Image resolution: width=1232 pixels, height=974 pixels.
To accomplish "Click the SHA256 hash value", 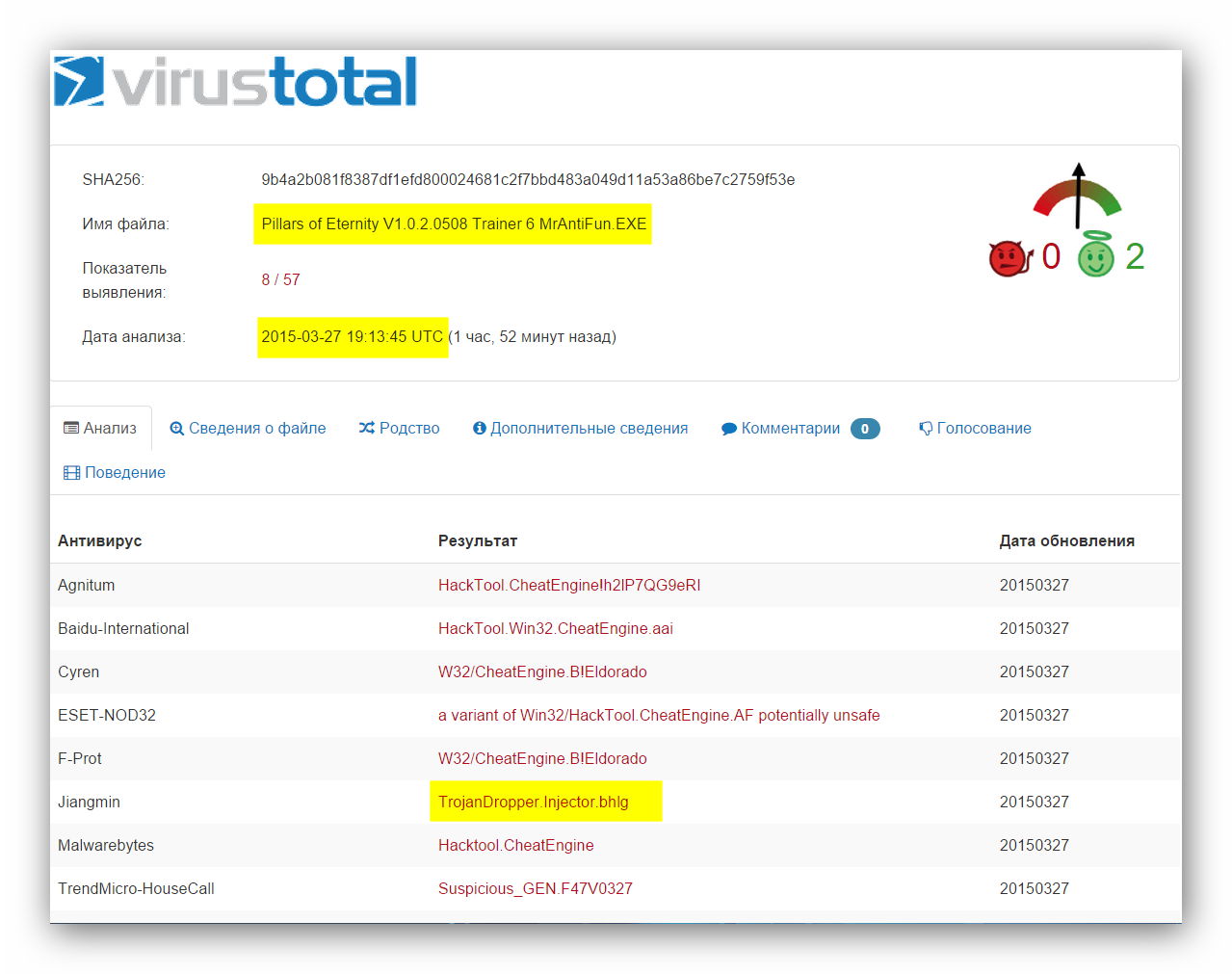I will click(x=528, y=179).
